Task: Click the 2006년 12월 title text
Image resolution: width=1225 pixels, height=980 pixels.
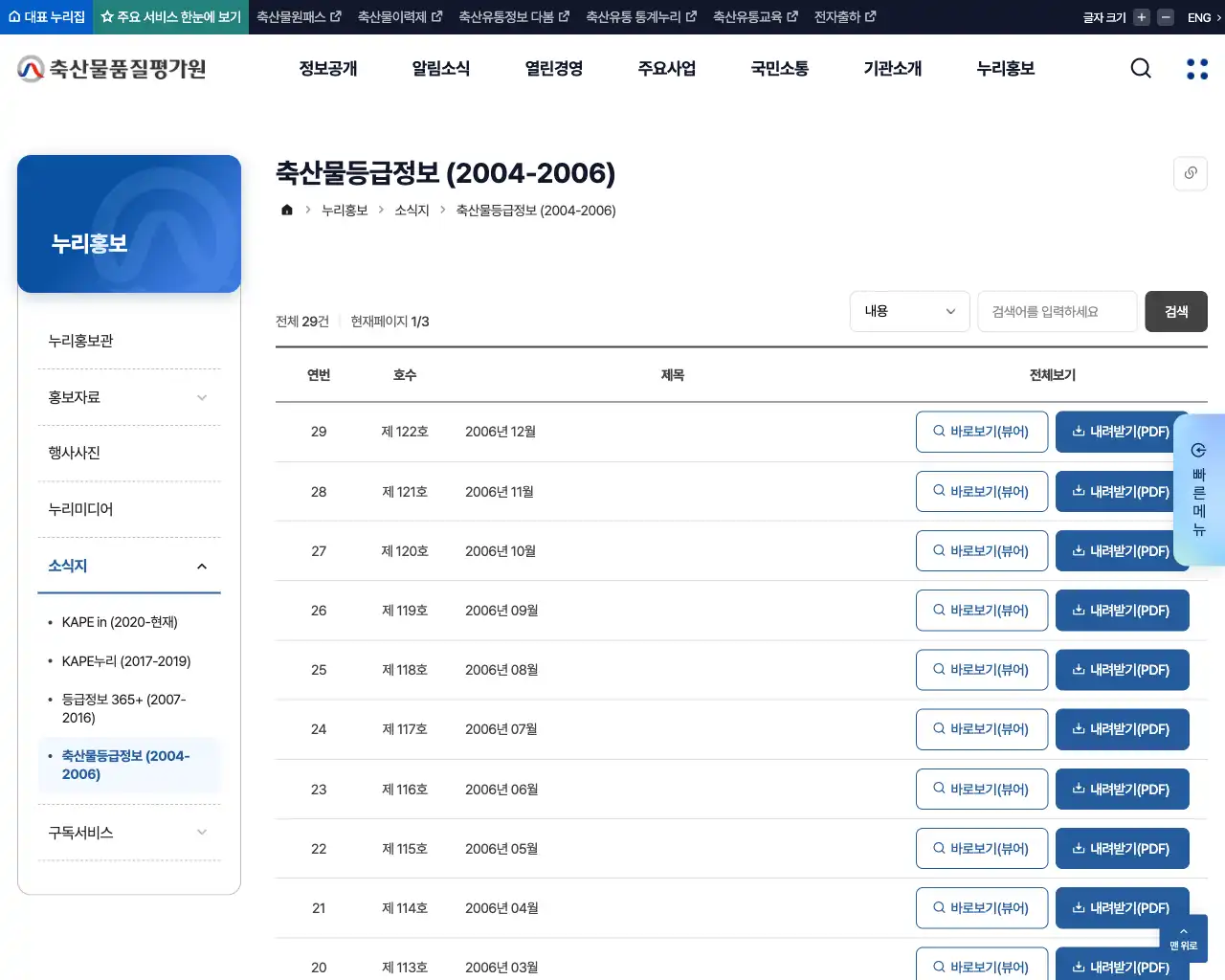Action: 501,432
